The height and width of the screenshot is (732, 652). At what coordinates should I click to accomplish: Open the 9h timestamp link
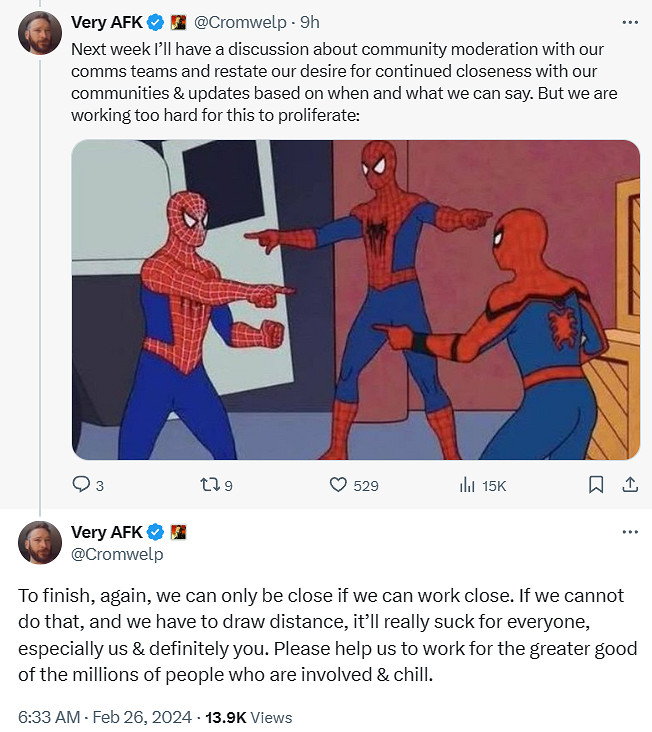point(311,21)
